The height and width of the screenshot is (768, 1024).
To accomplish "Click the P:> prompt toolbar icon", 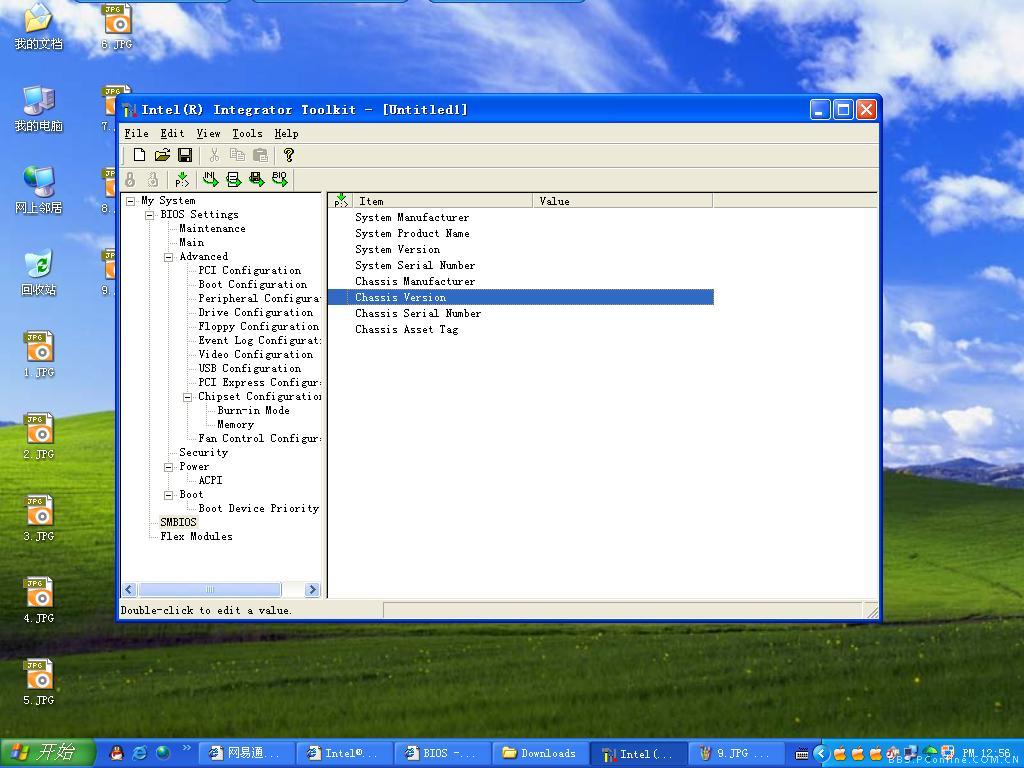I will click(182, 179).
